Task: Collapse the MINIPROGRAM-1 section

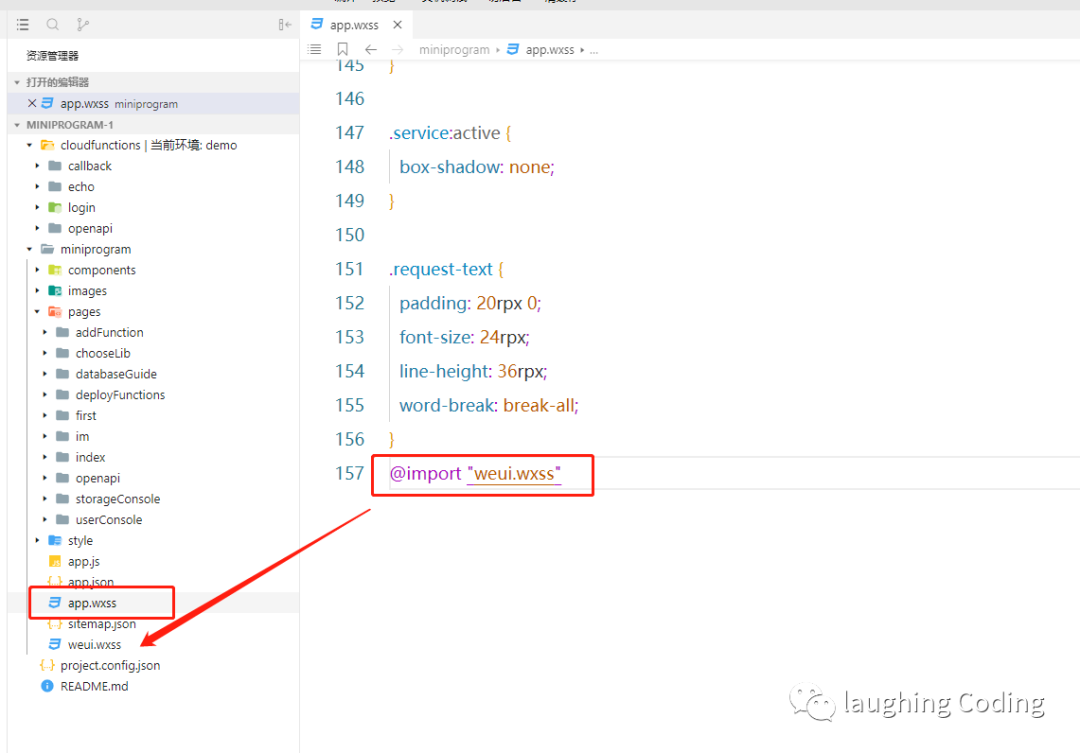Action: (17, 125)
